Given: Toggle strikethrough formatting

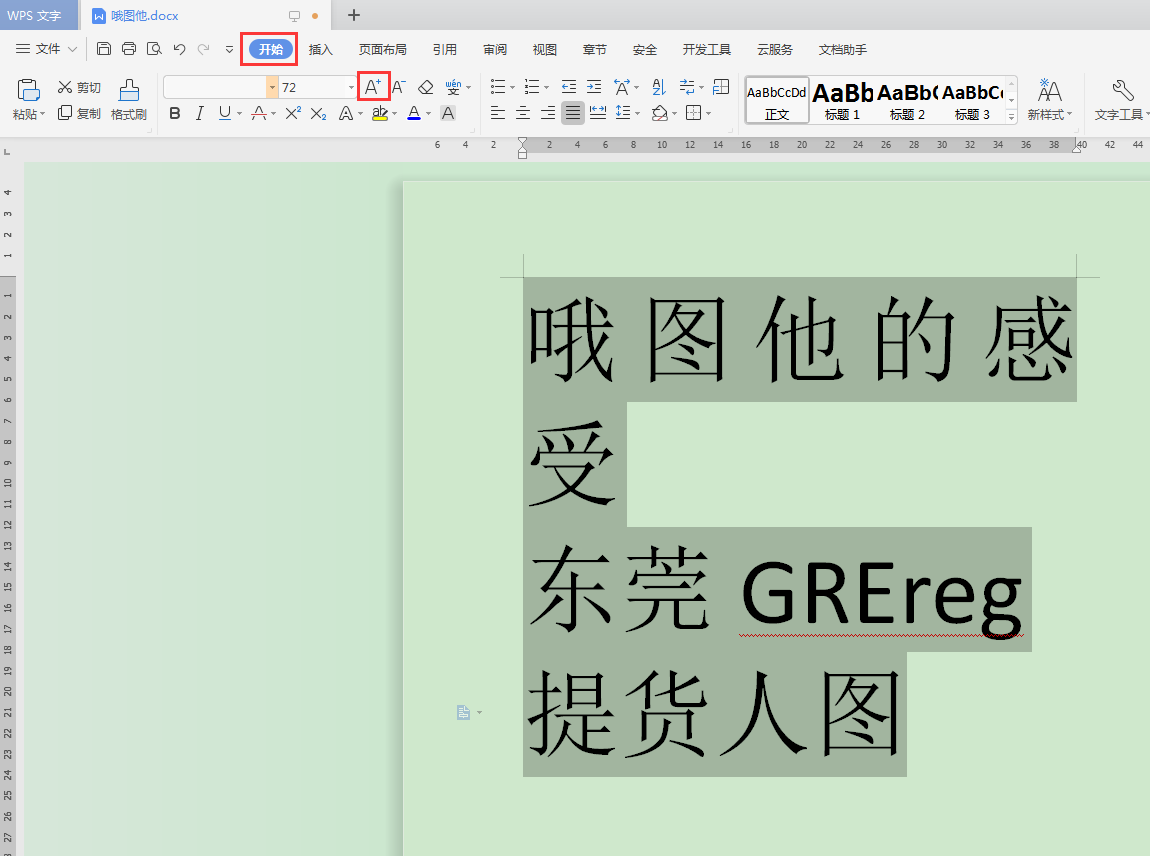Looking at the screenshot, I should [x=259, y=113].
